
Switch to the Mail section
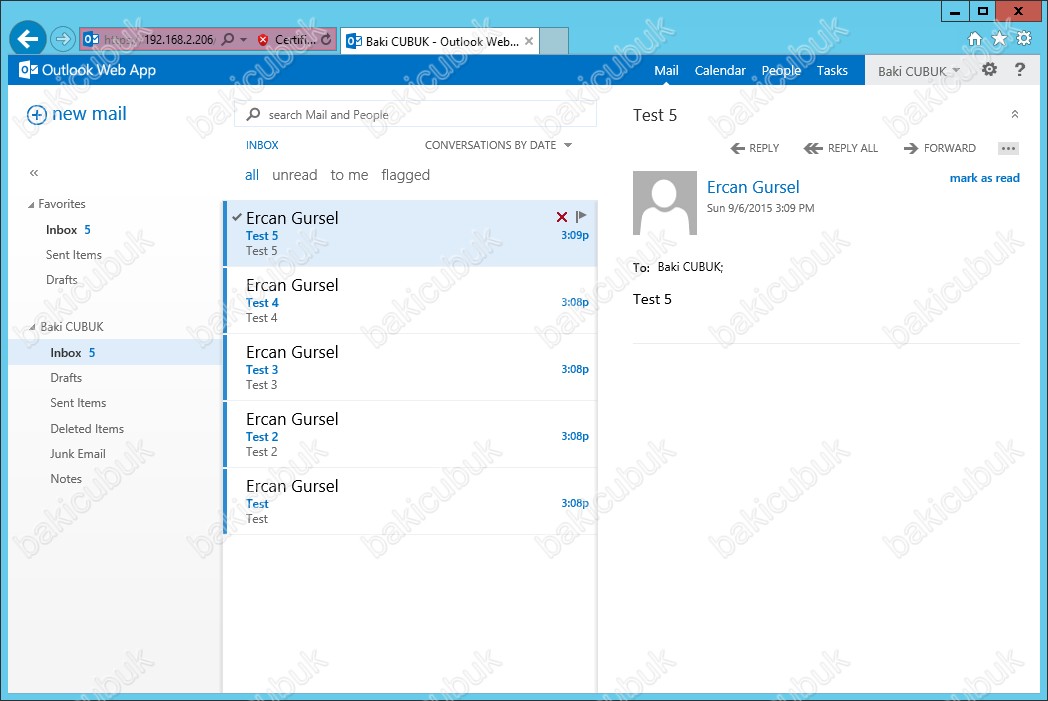coord(666,71)
